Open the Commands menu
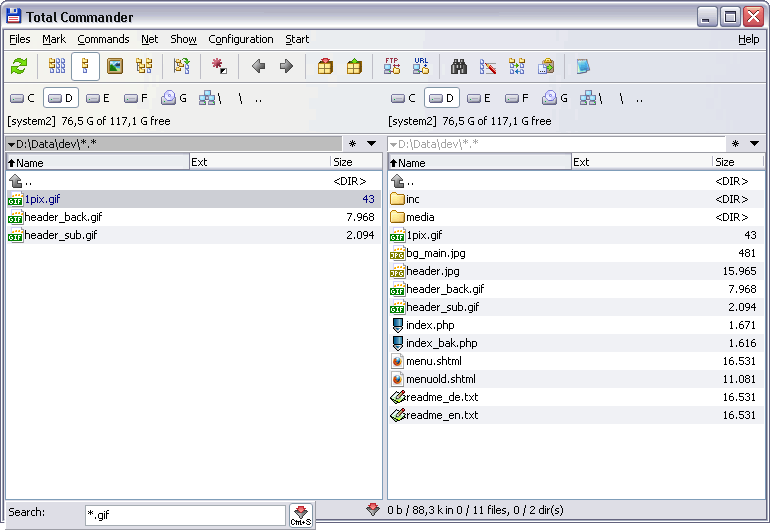The height and width of the screenshot is (530, 770). [103, 39]
